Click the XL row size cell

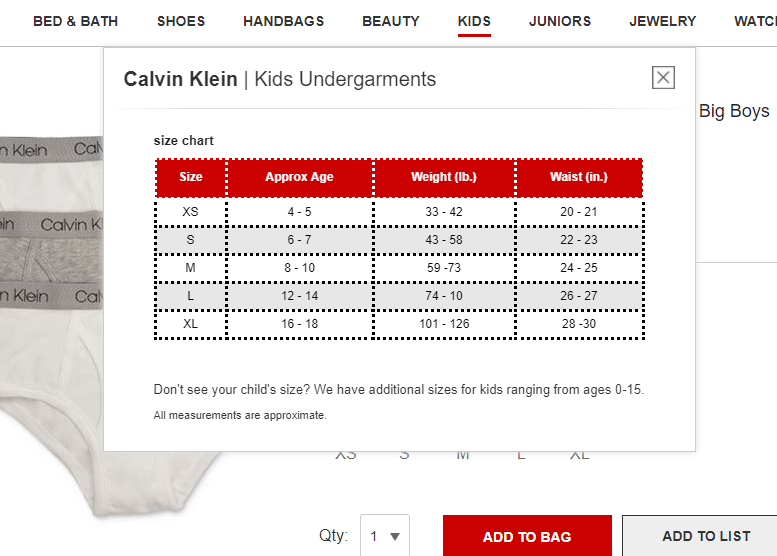pos(191,324)
